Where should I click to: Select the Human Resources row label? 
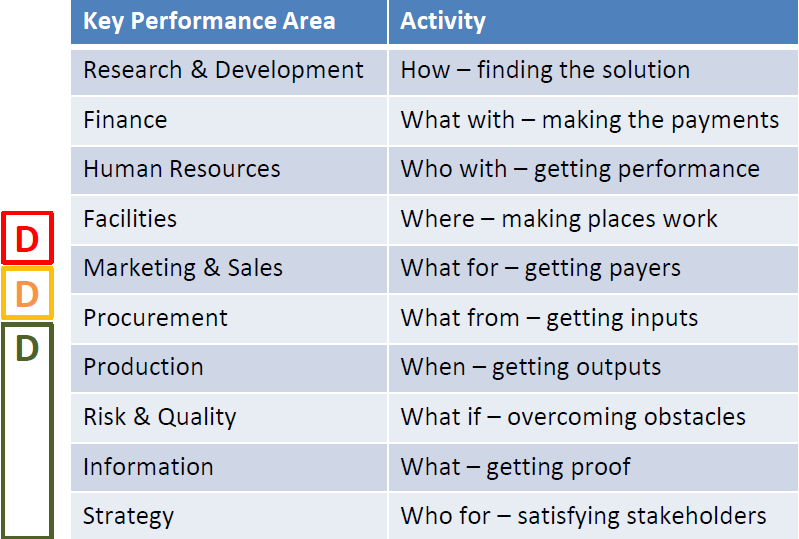229,170
